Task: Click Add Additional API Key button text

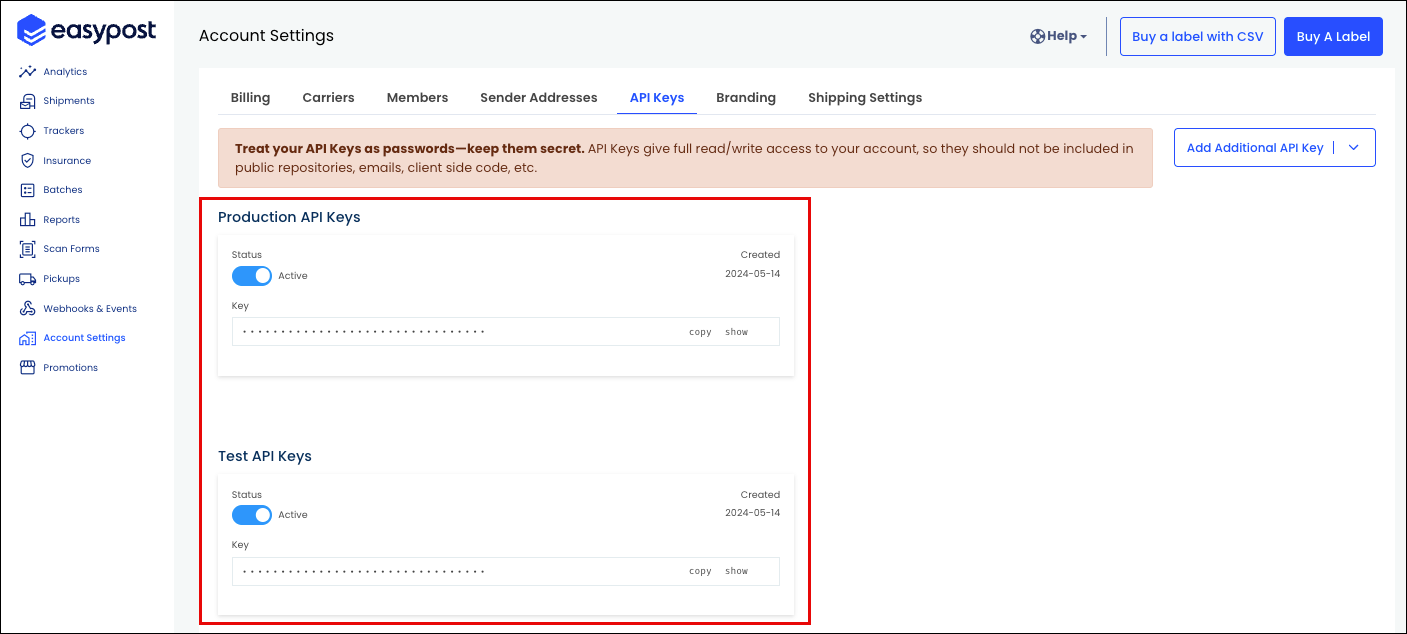Action: 1254,148
